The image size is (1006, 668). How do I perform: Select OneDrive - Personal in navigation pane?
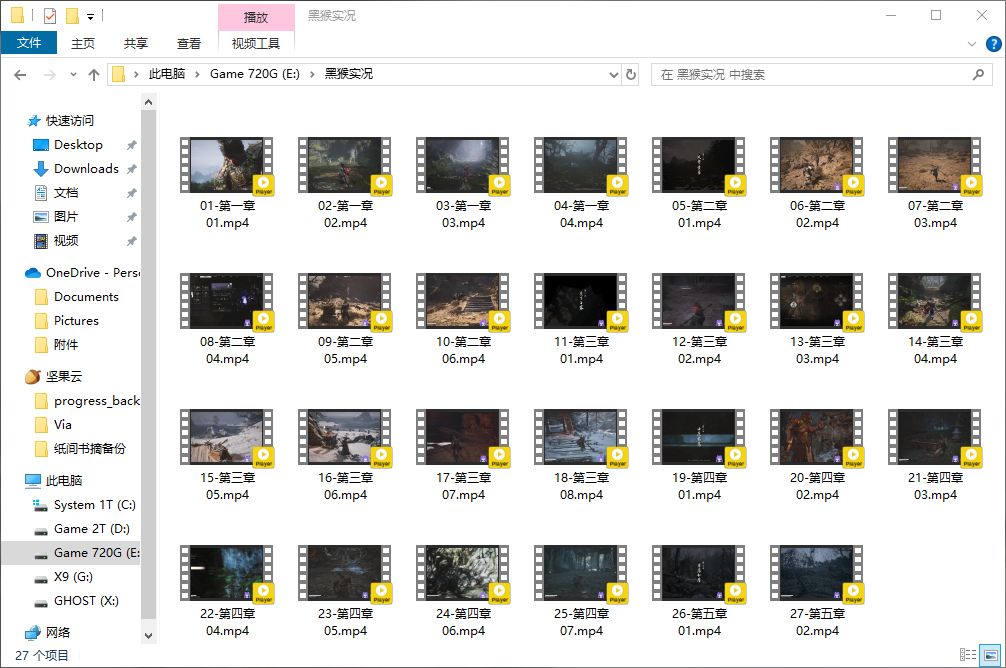pyautogui.click(x=92, y=273)
